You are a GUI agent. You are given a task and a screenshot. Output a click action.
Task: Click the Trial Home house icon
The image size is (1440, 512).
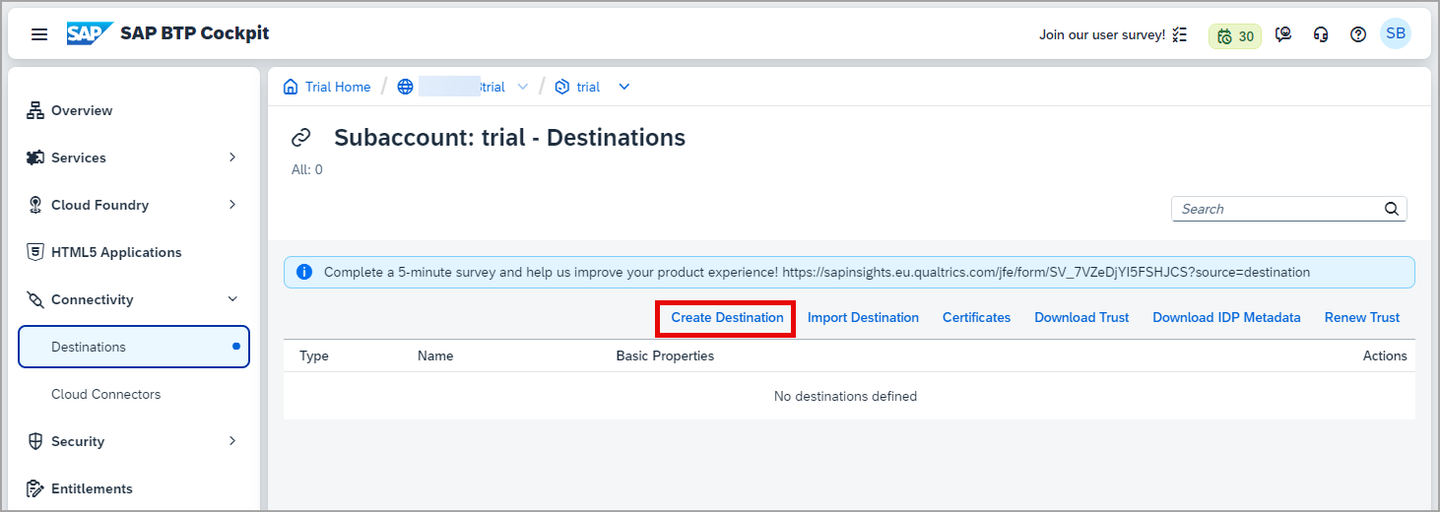[291, 87]
